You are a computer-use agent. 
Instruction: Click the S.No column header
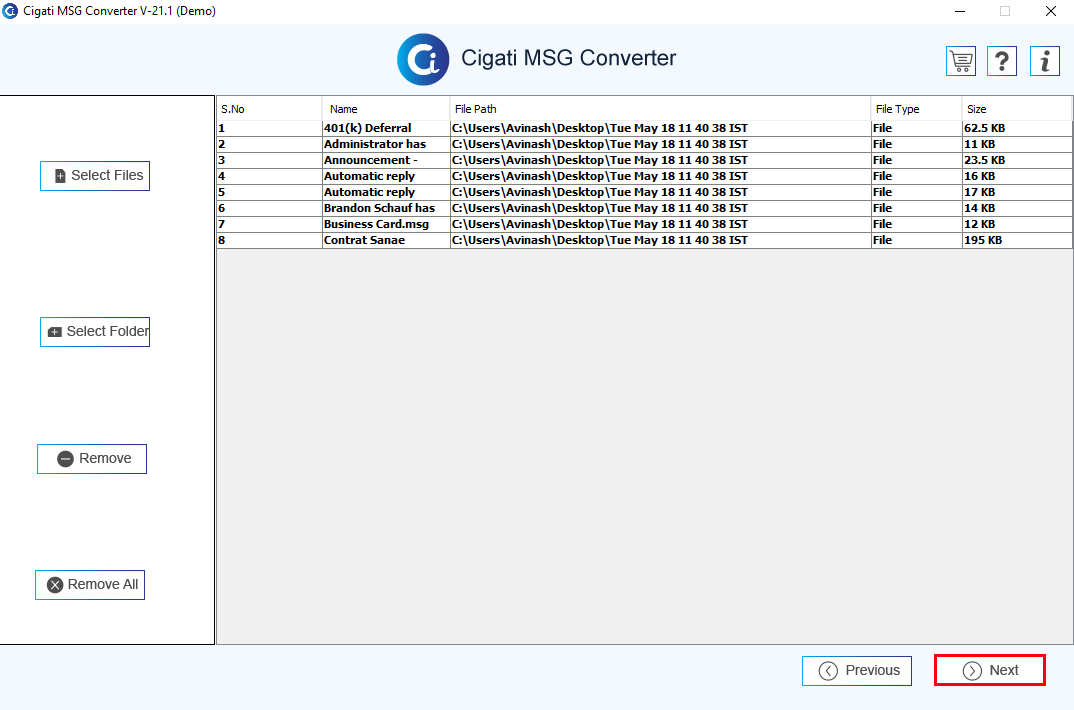[269, 109]
